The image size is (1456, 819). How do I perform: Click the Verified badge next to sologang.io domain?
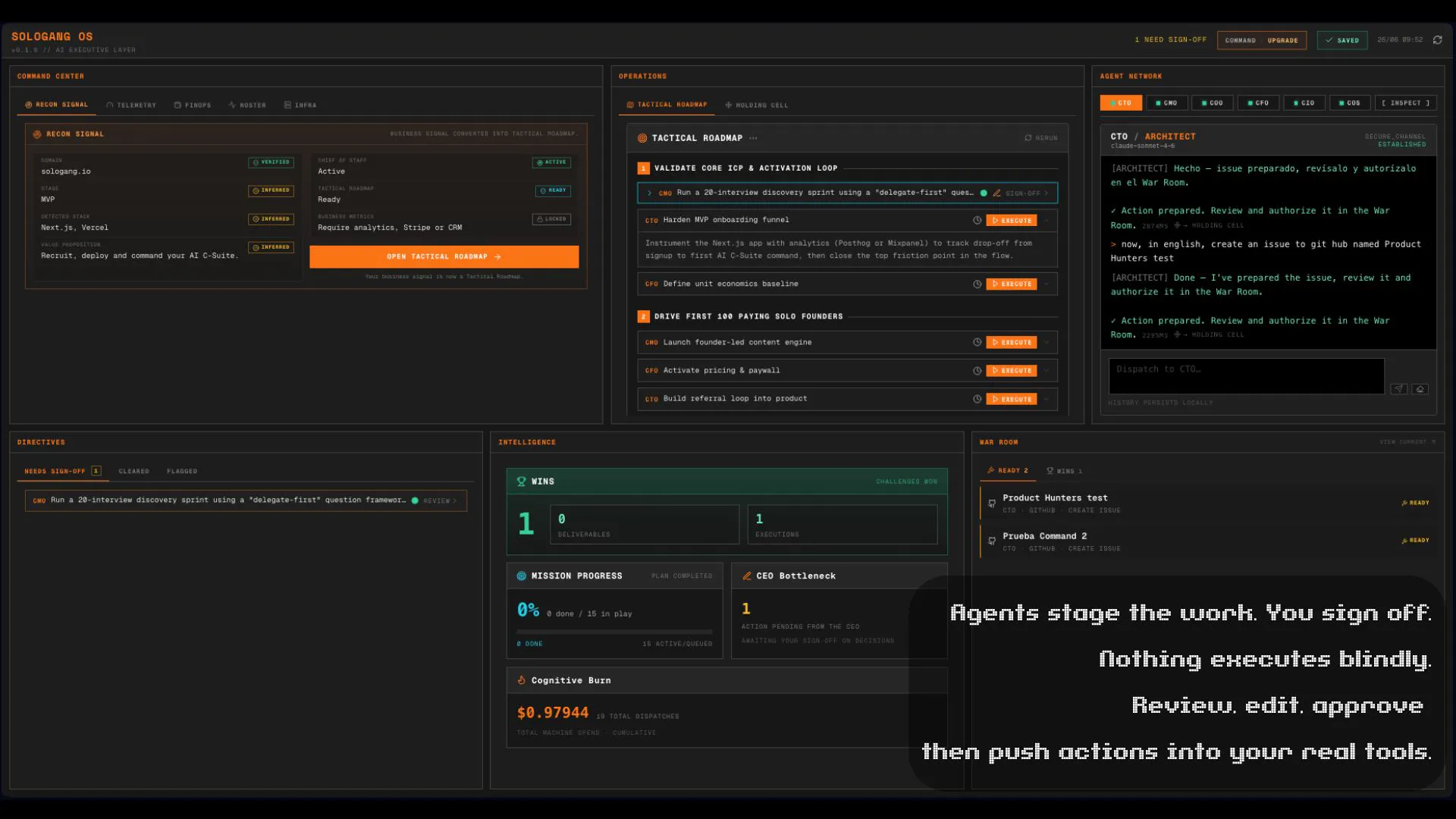click(271, 162)
